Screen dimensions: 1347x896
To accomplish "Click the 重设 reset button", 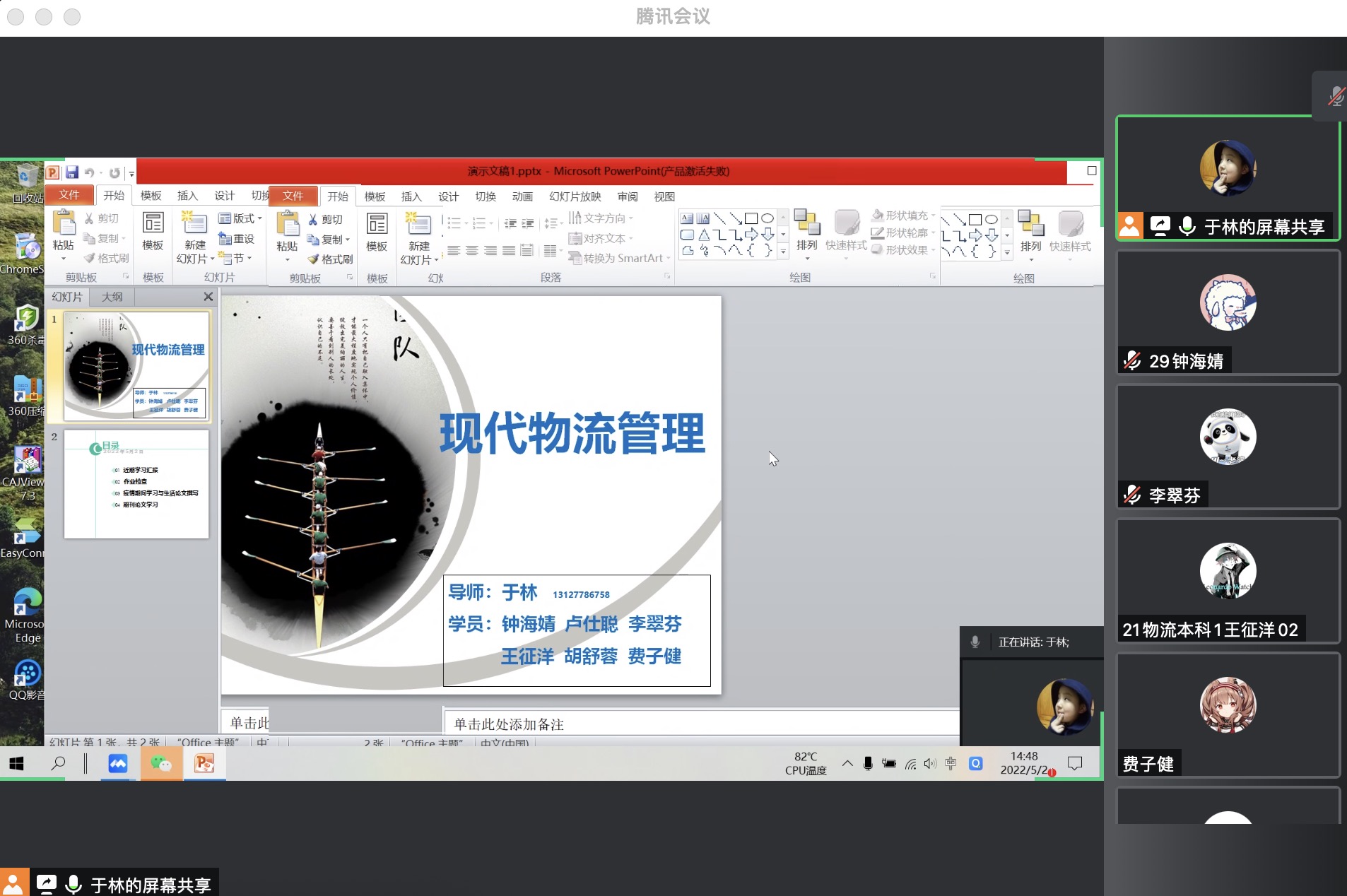I will click(237, 239).
